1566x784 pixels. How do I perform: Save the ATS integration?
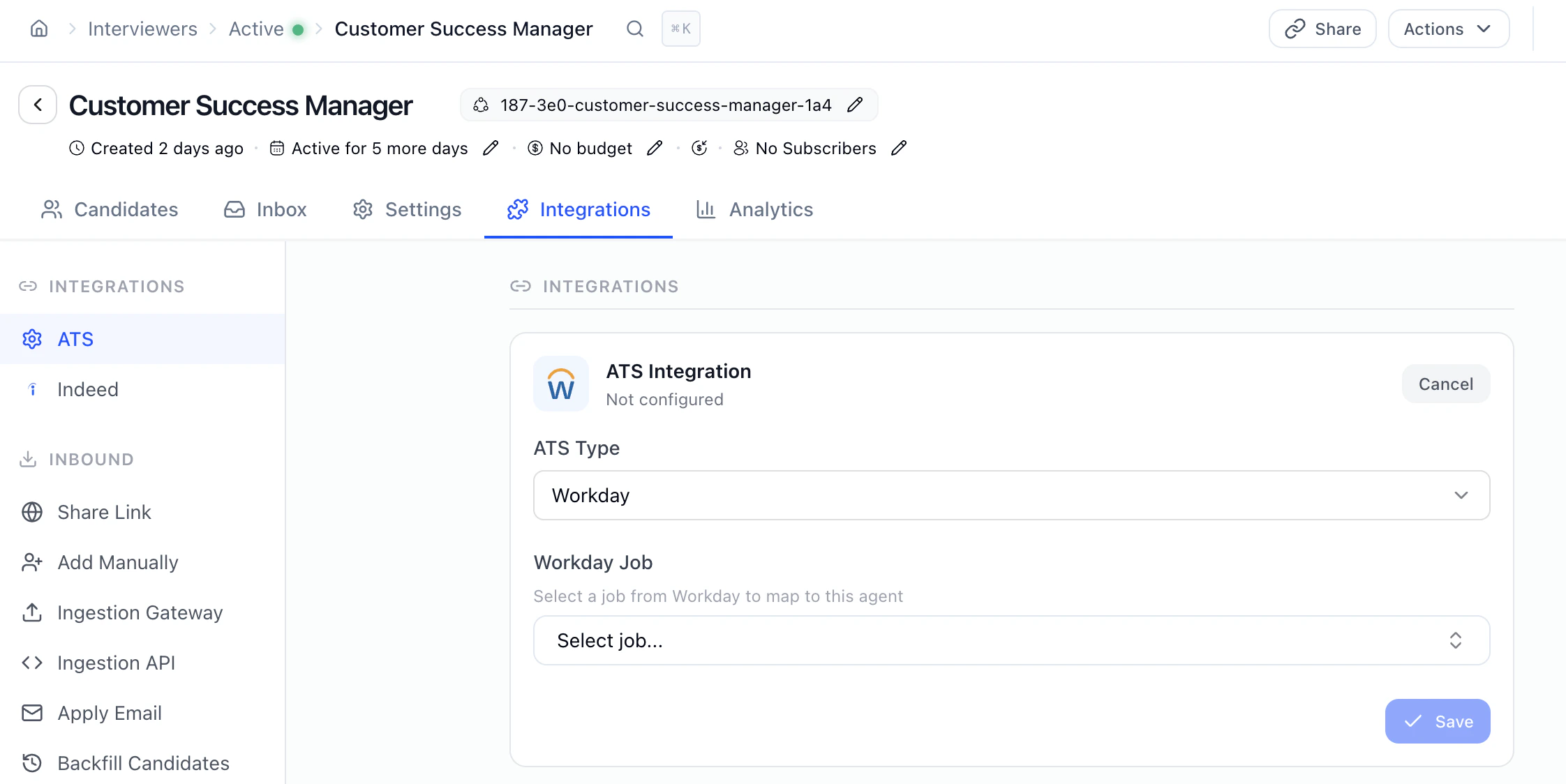click(1438, 721)
